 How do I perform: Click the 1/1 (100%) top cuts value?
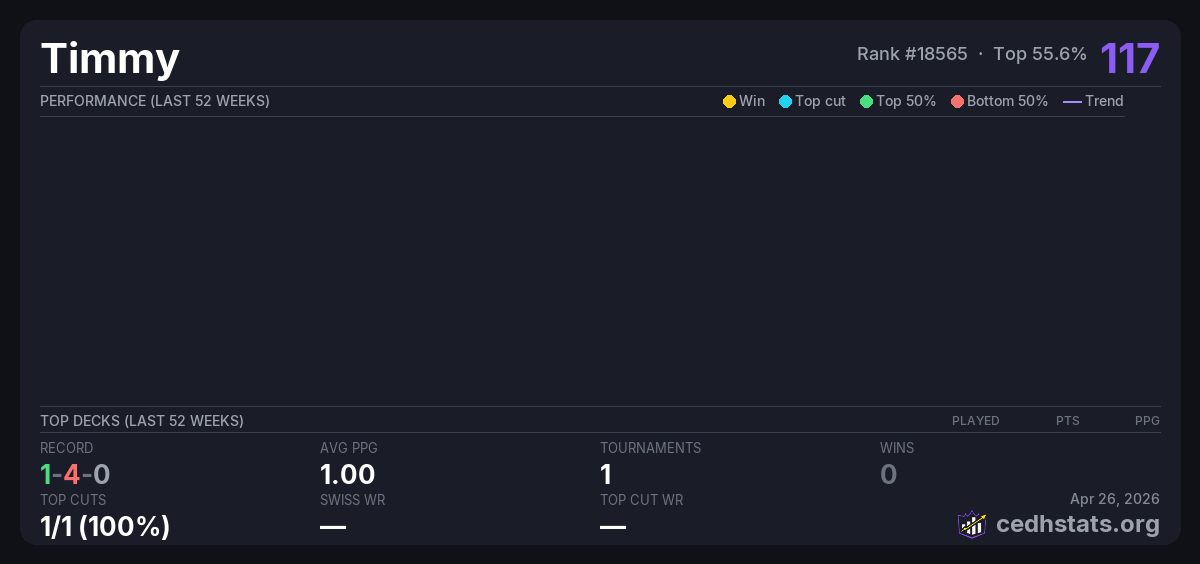point(105,526)
